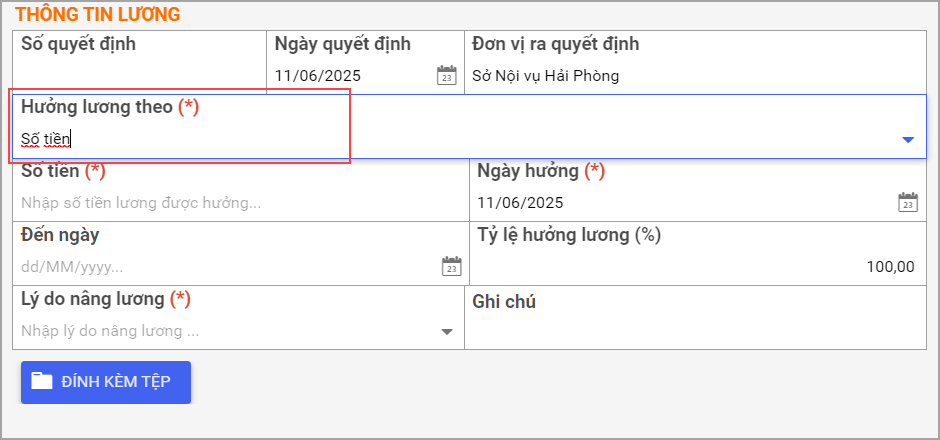Click the Ghi chú notes field

point(695,331)
